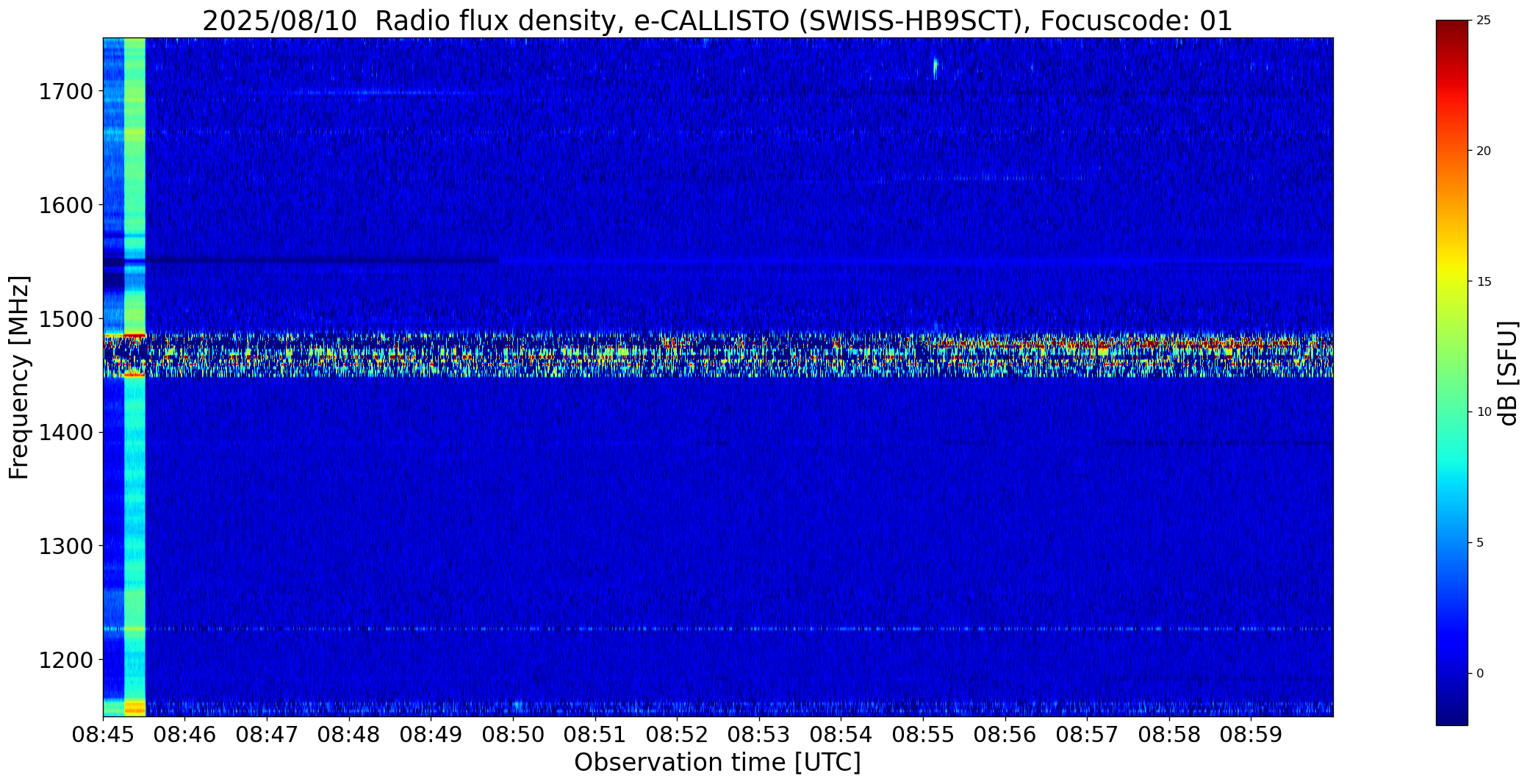Click the Observation time [UTC] axis label

tap(717, 763)
